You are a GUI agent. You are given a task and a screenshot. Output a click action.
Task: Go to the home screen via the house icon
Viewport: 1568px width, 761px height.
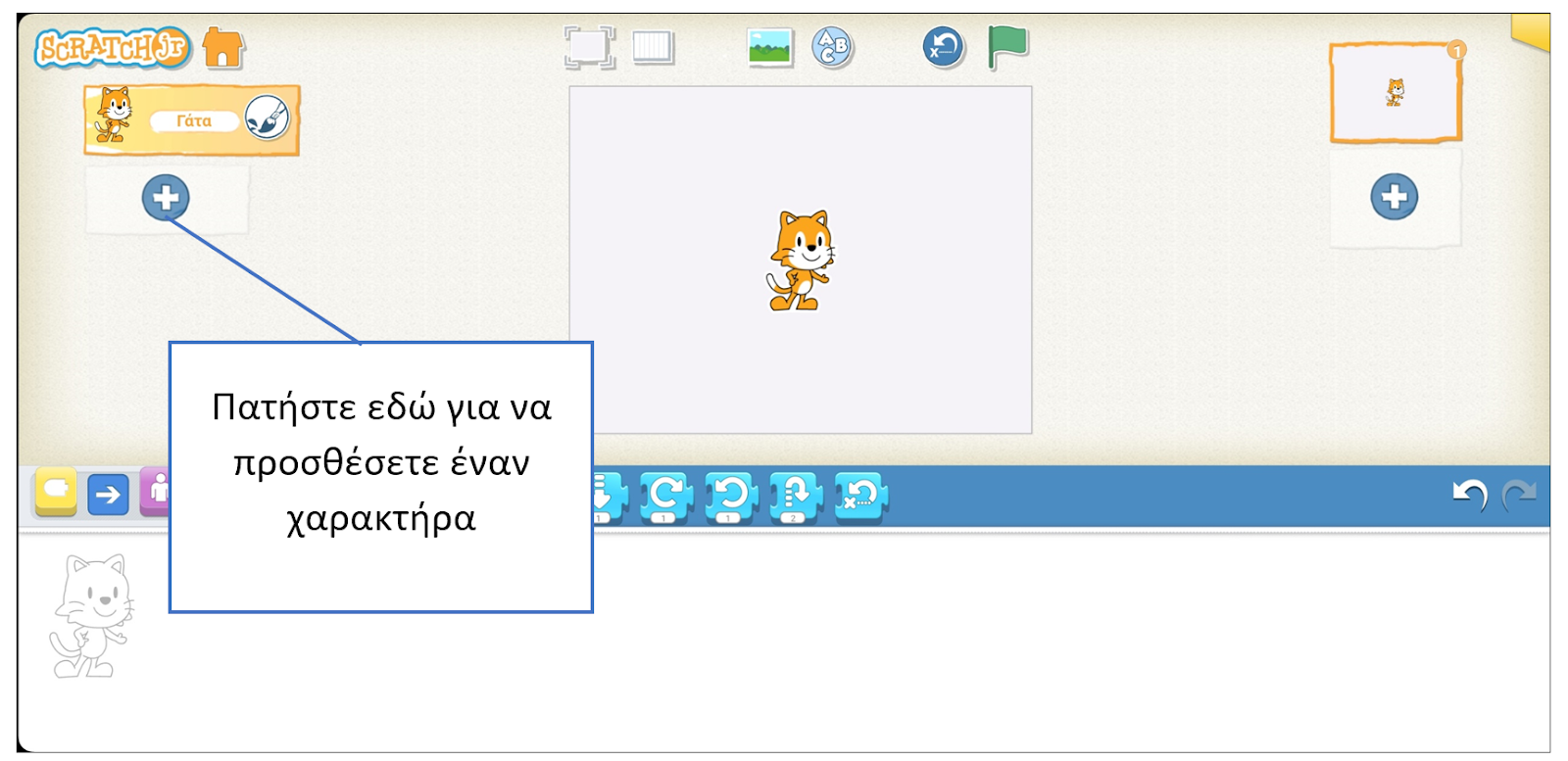pyautogui.click(x=223, y=48)
